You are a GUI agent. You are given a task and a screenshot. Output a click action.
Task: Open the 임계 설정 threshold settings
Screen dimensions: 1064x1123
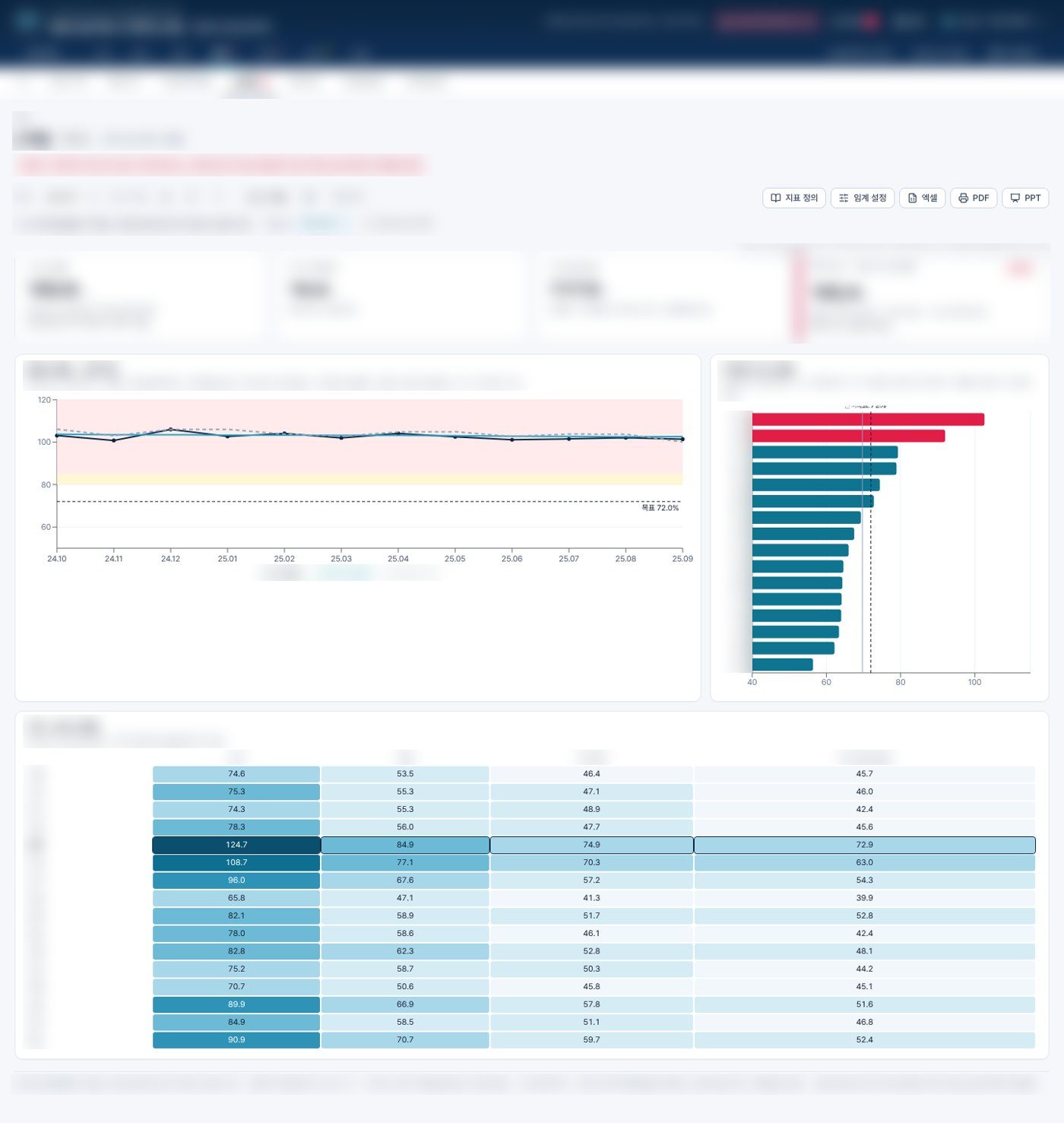(862, 198)
